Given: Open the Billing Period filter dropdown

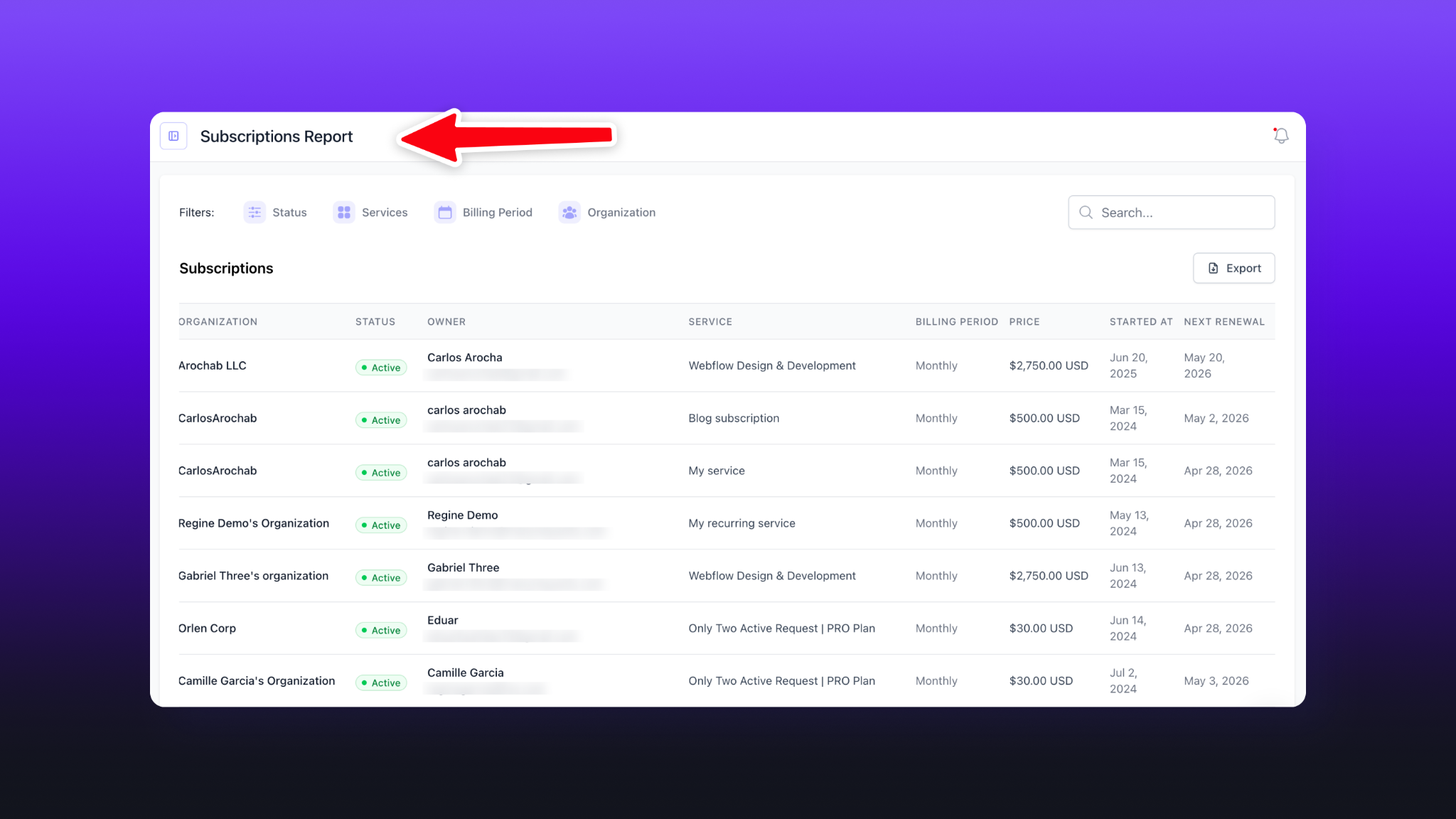Looking at the screenshot, I should 483,212.
